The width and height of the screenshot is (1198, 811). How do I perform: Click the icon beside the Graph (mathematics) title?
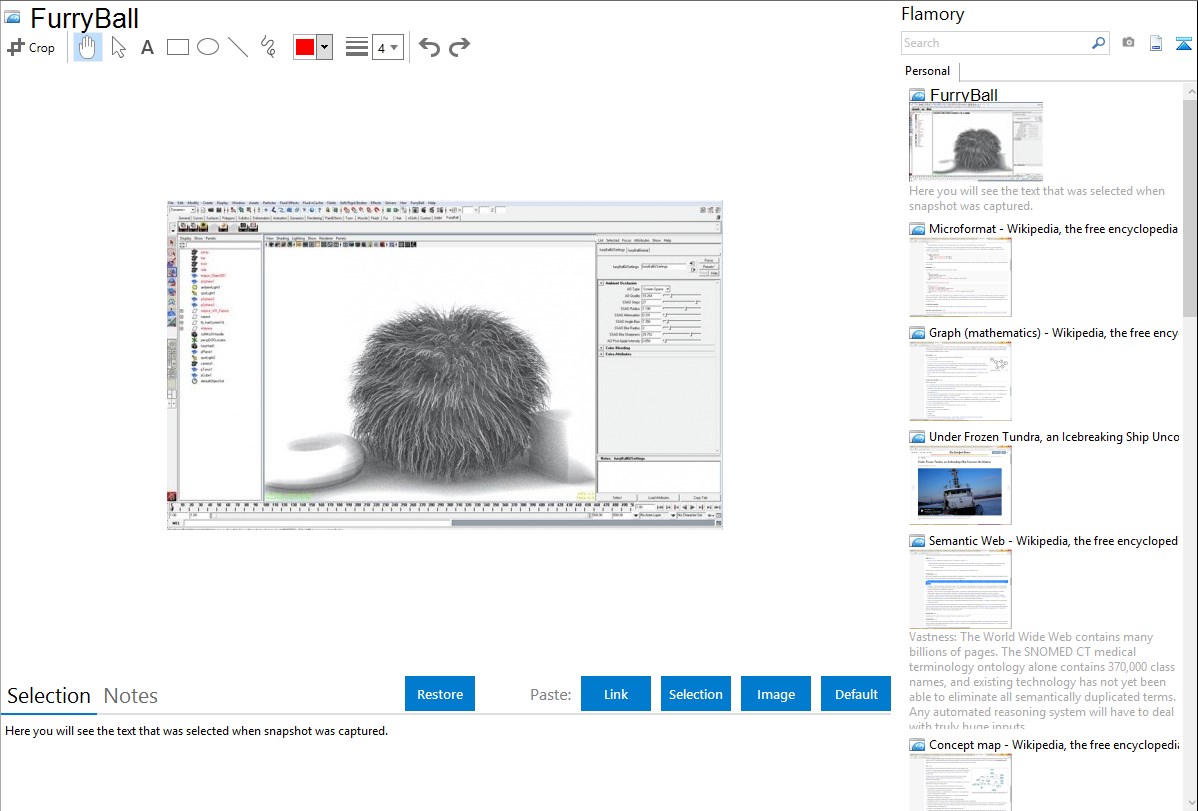[917, 333]
